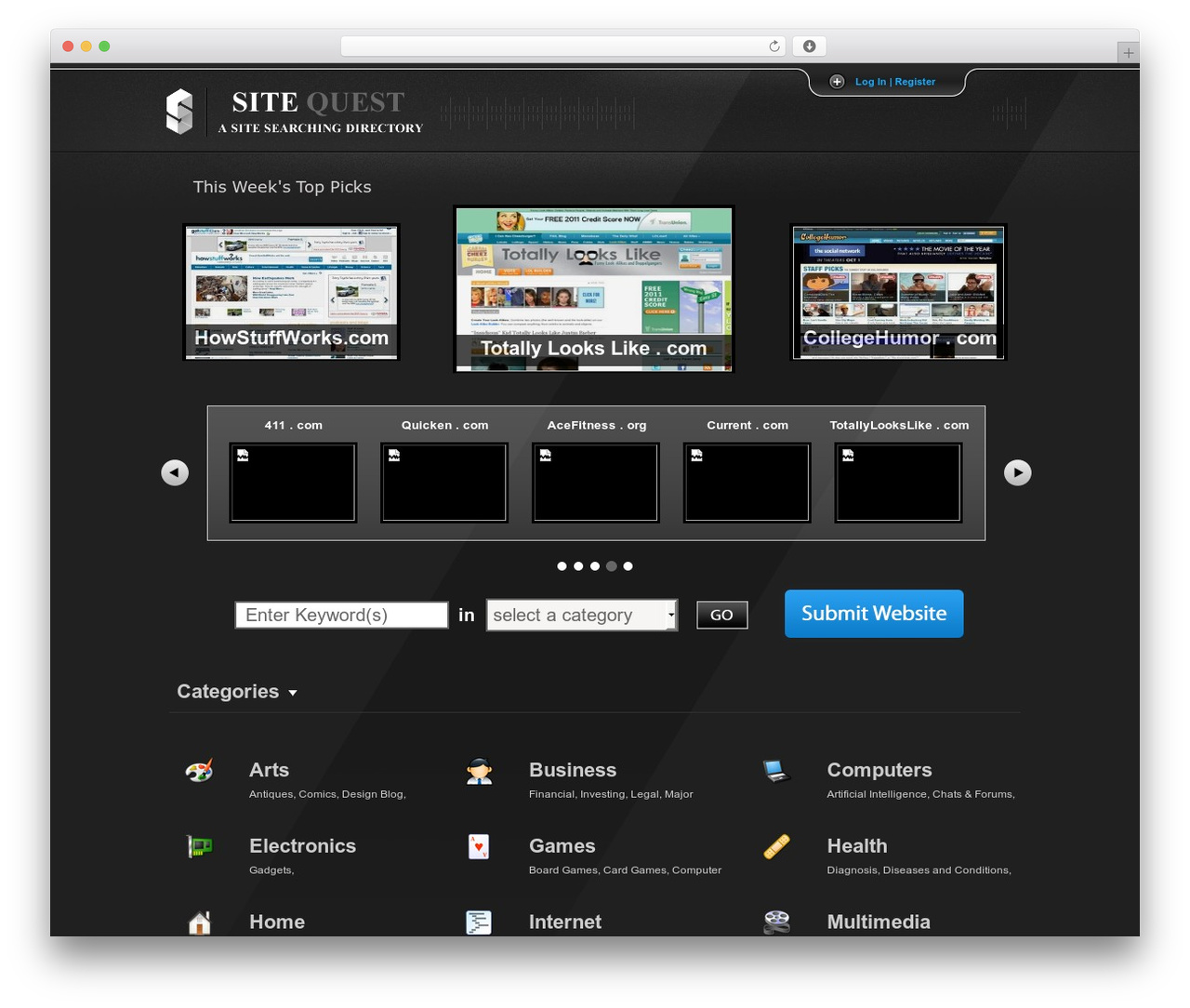Select the first carousel page dot
The image size is (1190, 1008).
pos(562,566)
